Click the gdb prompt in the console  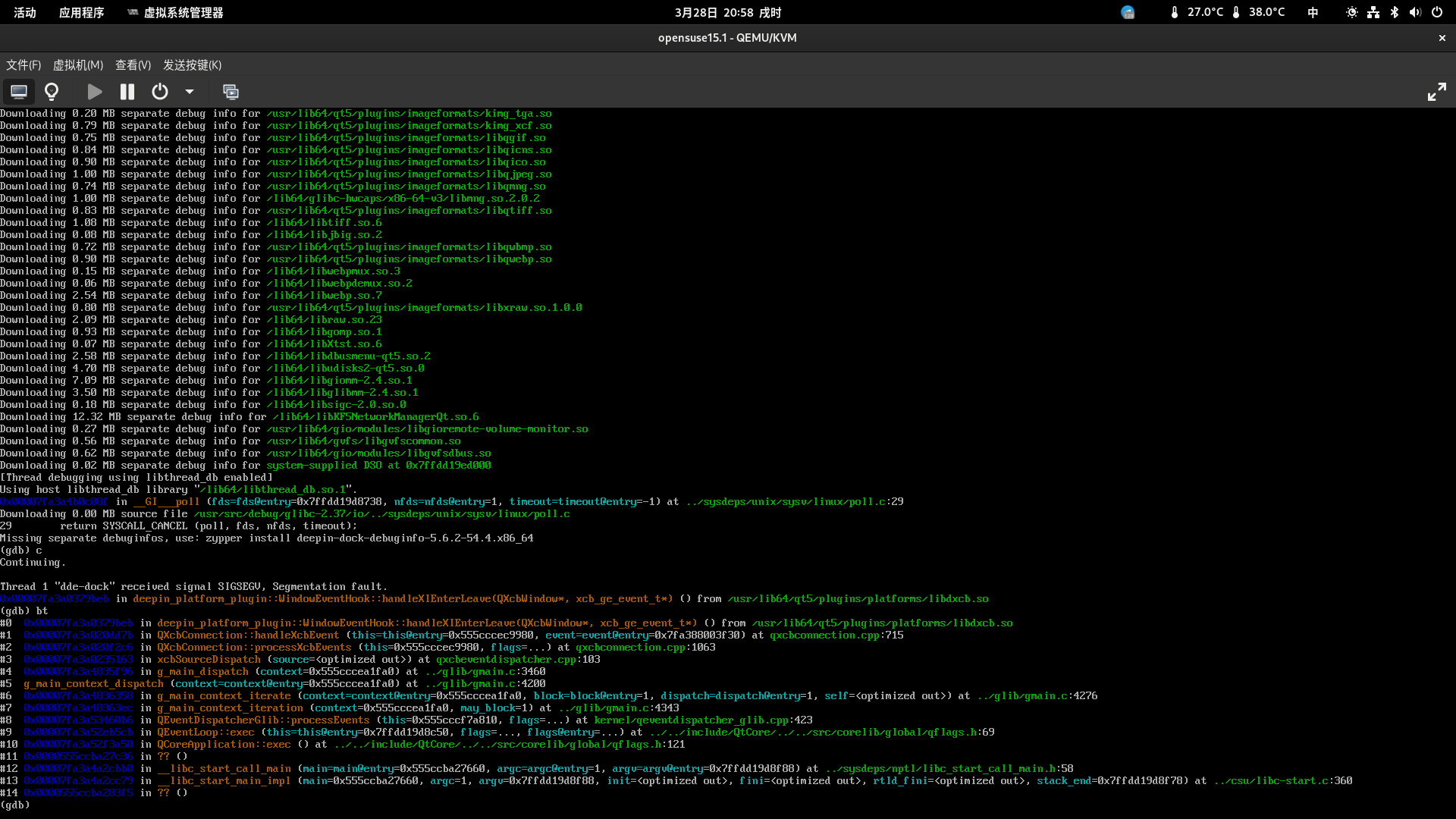14,805
